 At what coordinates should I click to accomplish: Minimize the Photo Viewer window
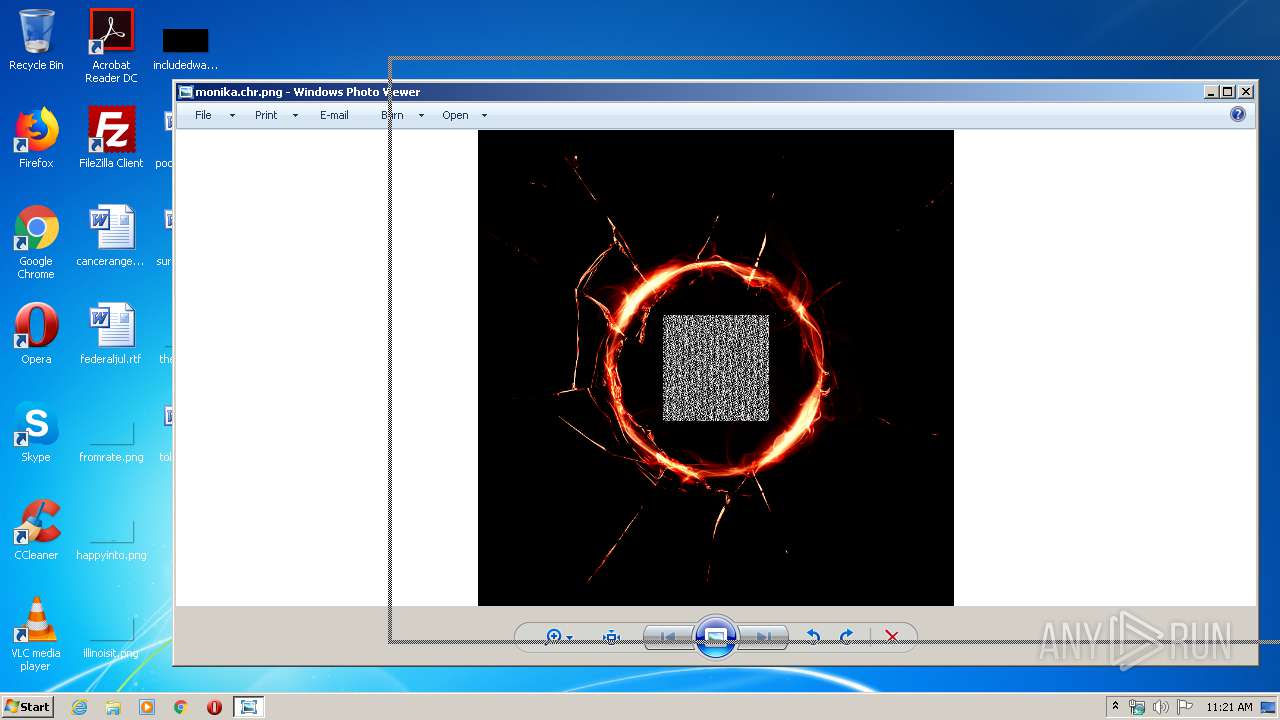[1211, 91]
